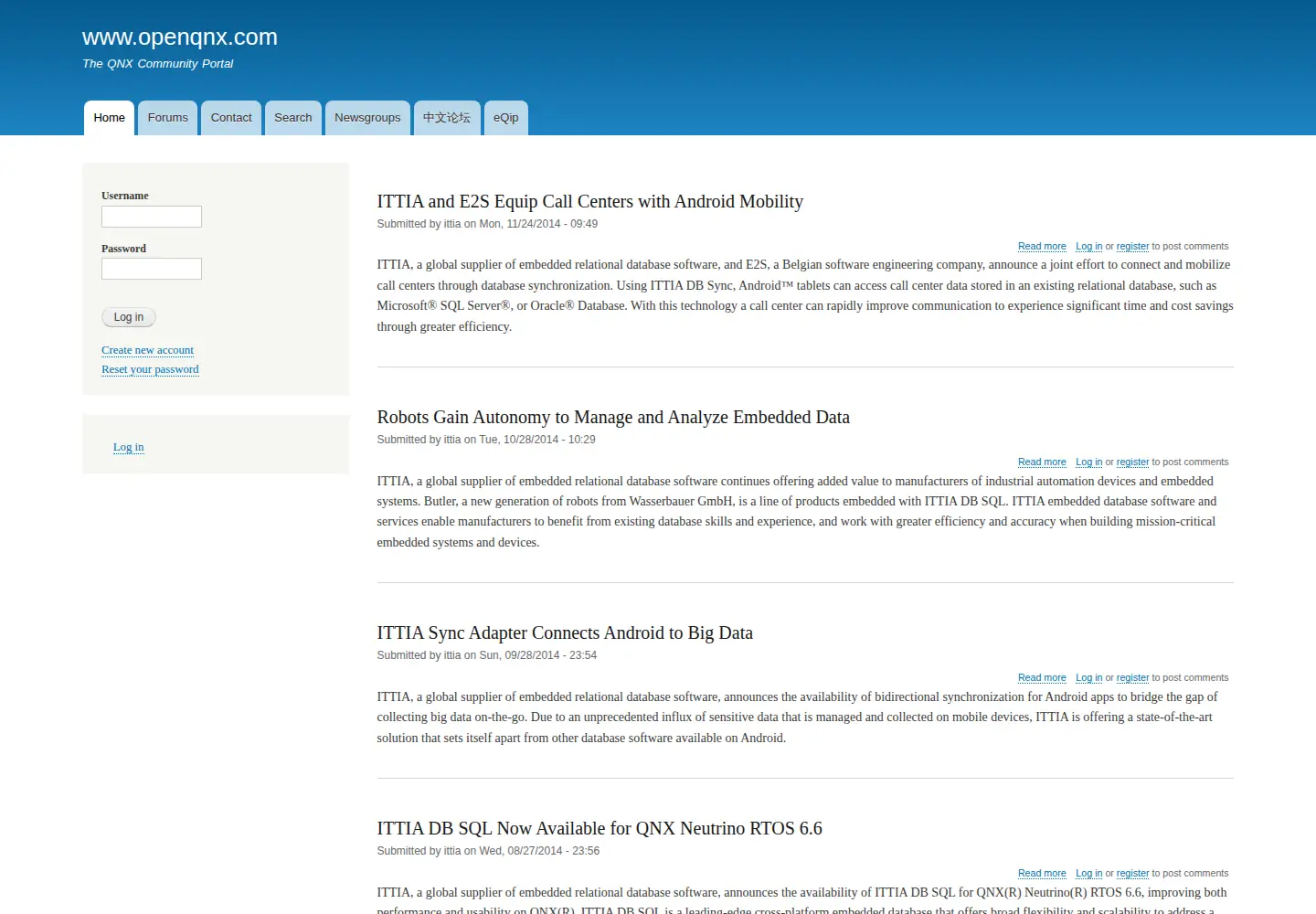The height and width of the screenshot is (914, 1316).
Task: Click register under QNX Neutrino RTOS article
Action: pyautogui.click(x=1132, y=874)
